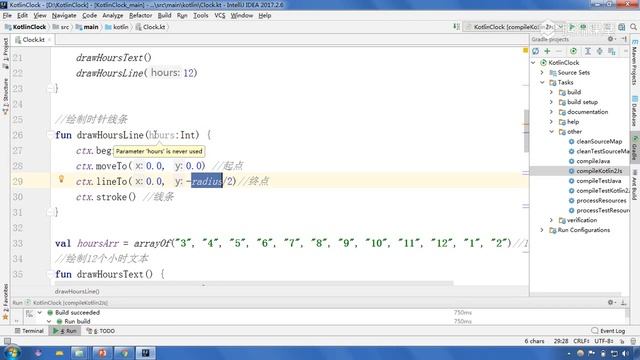Open the Tools menu

click(201, 16)
